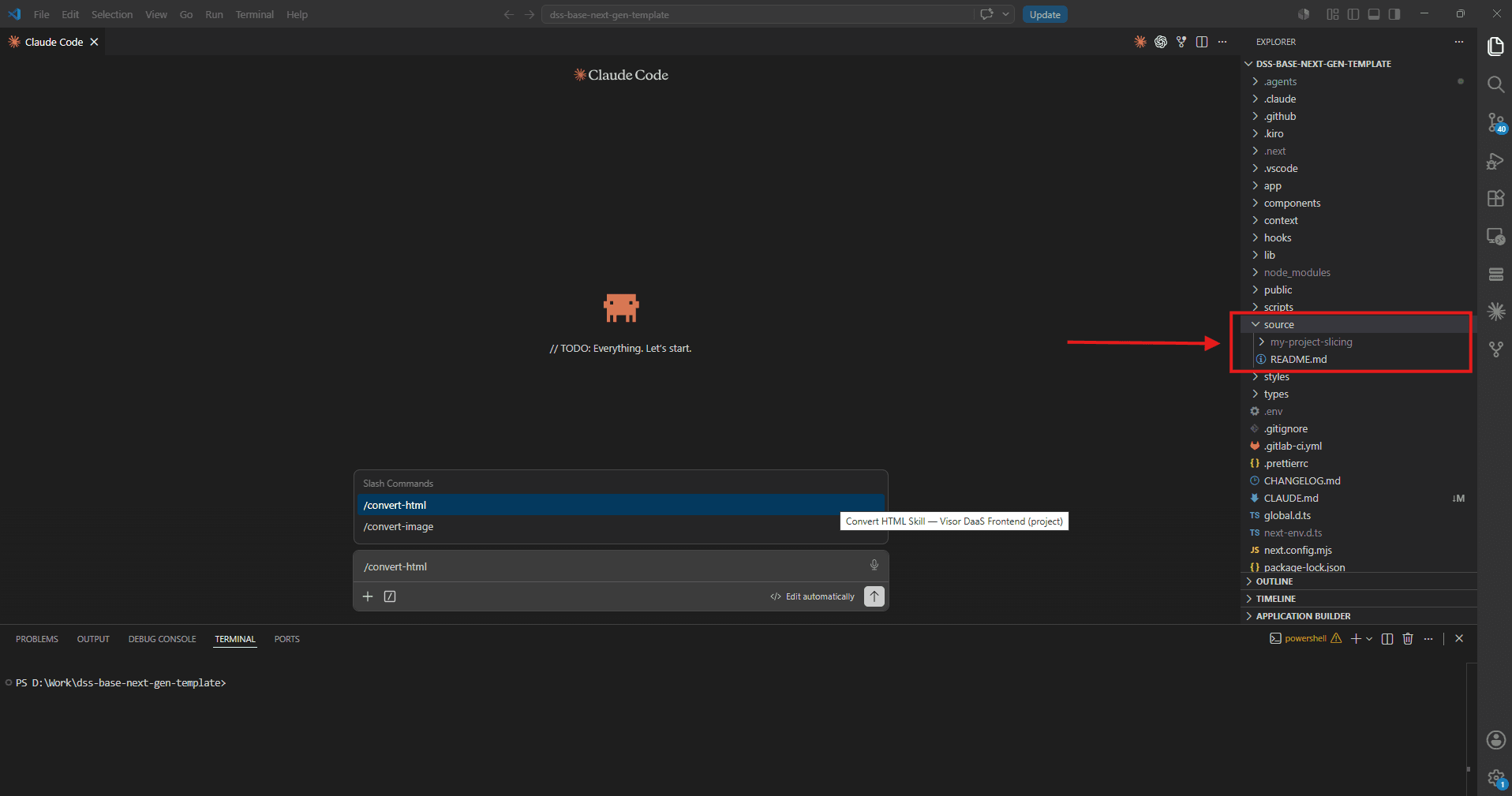This screenshot has width=1512, height=796.
Task: Click the Claude prompt input field
Action: pyautogui.click(x=612, y=566)
